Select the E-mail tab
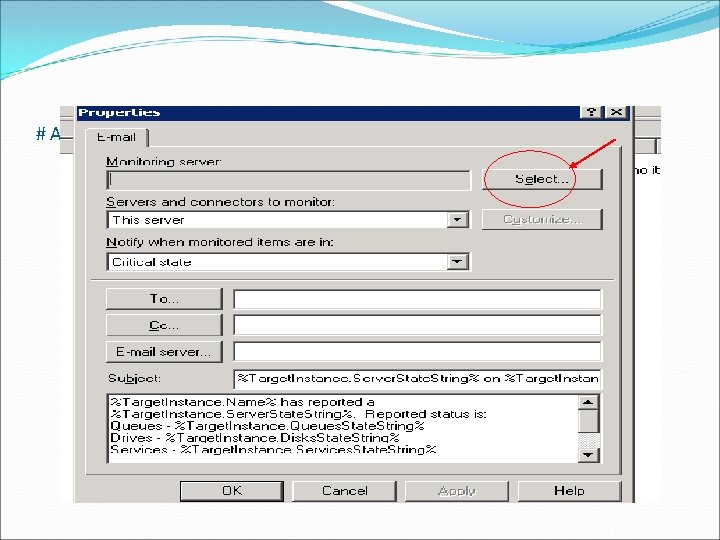Screen dimensions: 720x540 [117, 137]
